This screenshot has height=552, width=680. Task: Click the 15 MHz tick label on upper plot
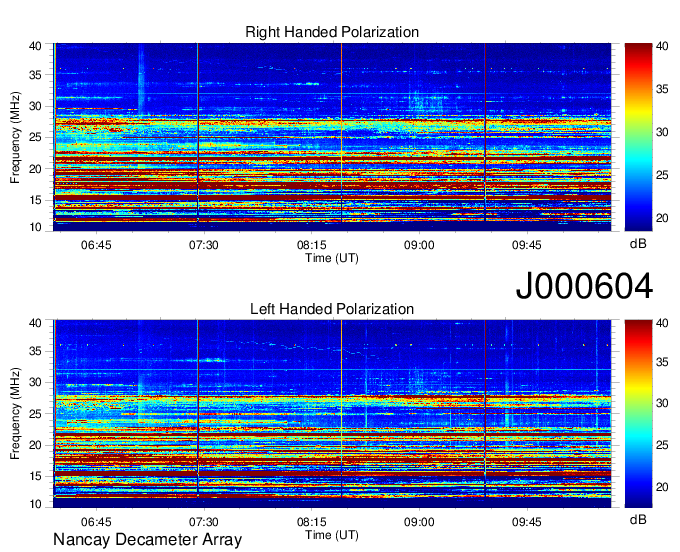35,200
